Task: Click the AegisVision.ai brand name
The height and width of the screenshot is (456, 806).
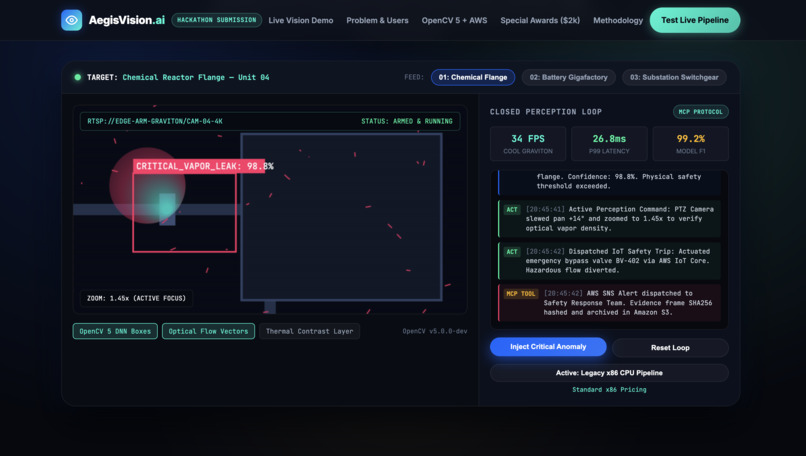Action: 126,20
